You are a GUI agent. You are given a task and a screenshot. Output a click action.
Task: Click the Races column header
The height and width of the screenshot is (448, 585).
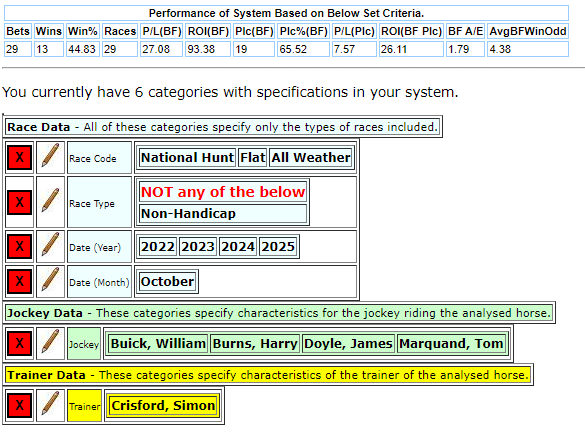click(x=120, y=31)
